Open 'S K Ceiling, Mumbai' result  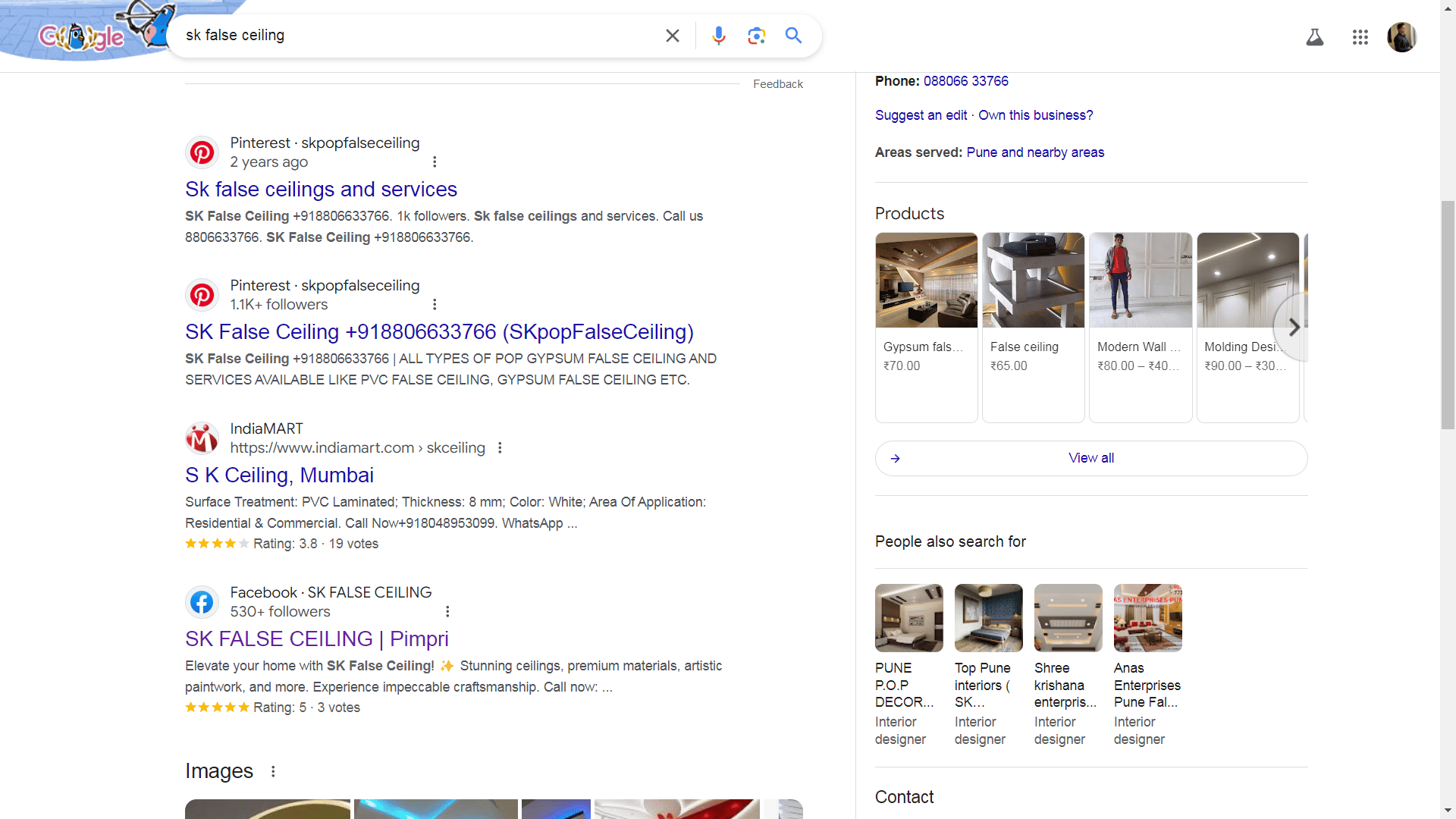coord(279,475)
